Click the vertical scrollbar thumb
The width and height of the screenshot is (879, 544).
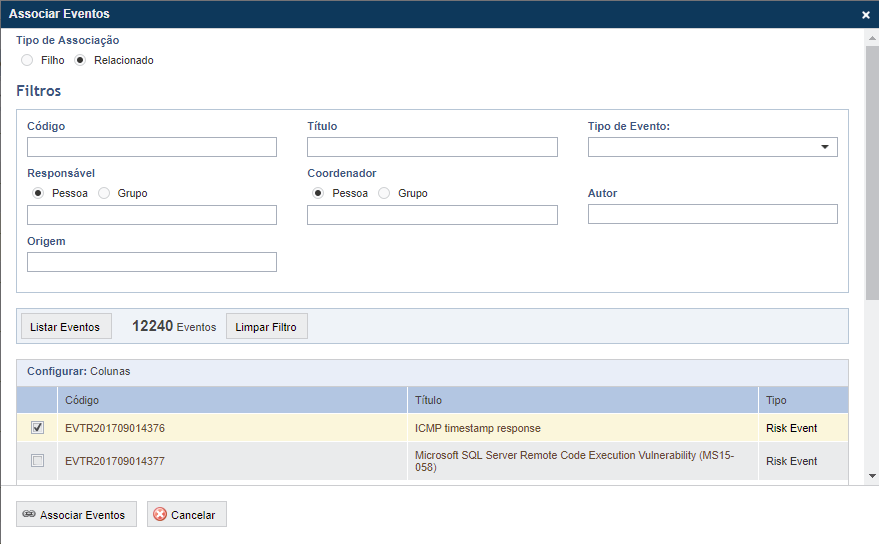pyautogui.click(x=872, y=173)
